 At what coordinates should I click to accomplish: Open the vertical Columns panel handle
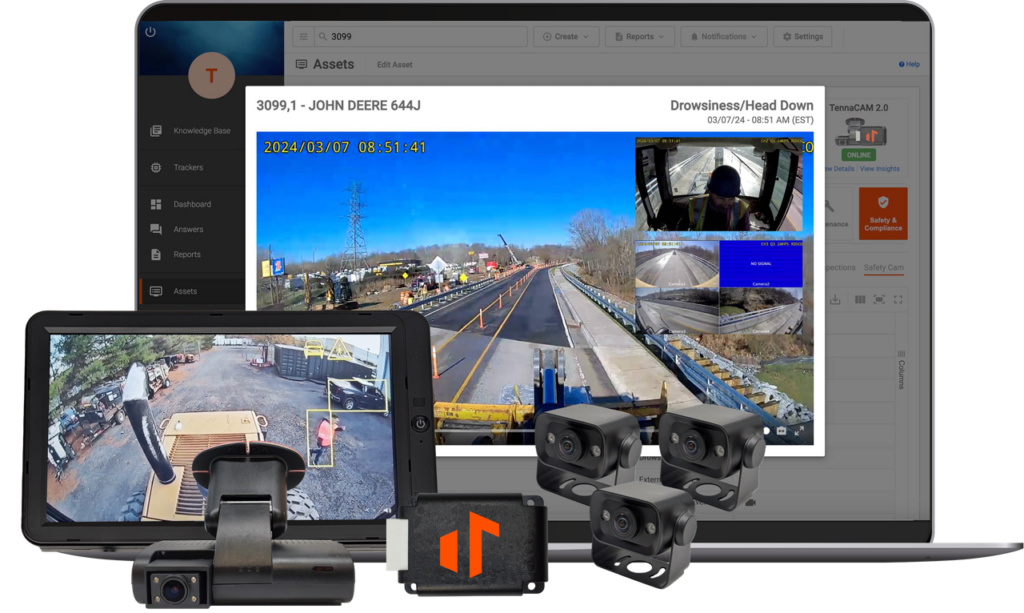[901, 370]
